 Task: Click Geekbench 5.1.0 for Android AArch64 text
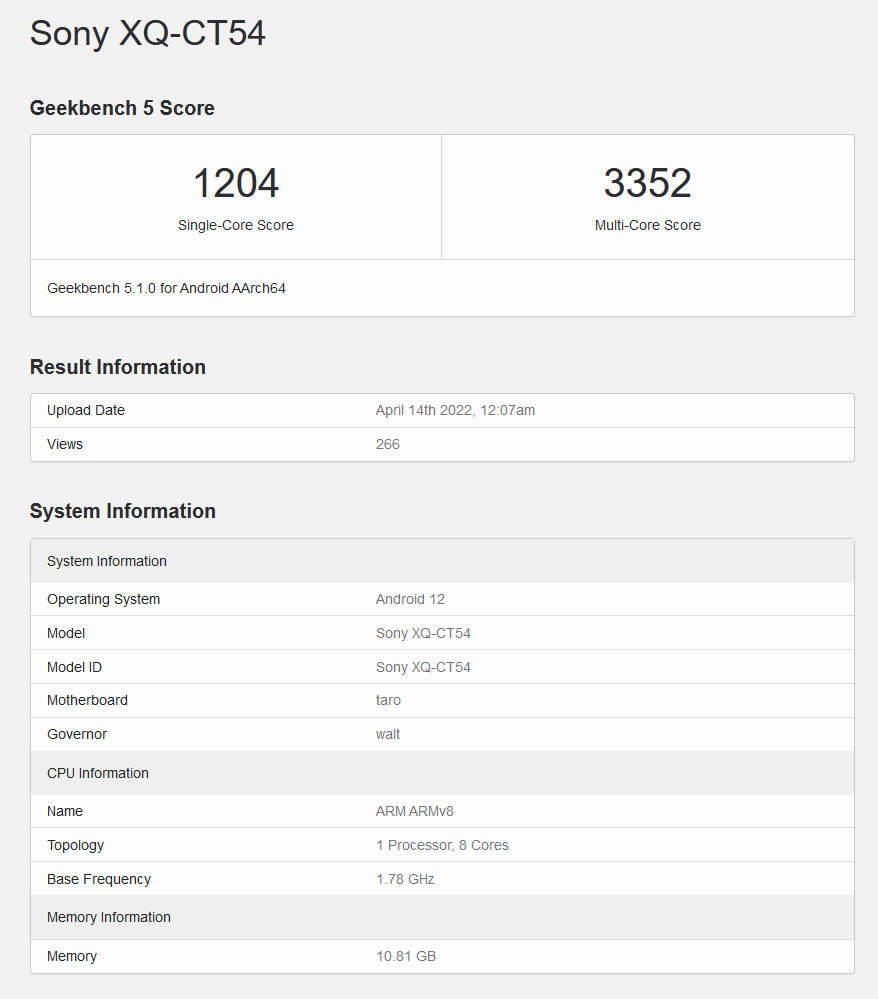pos(166,288)
